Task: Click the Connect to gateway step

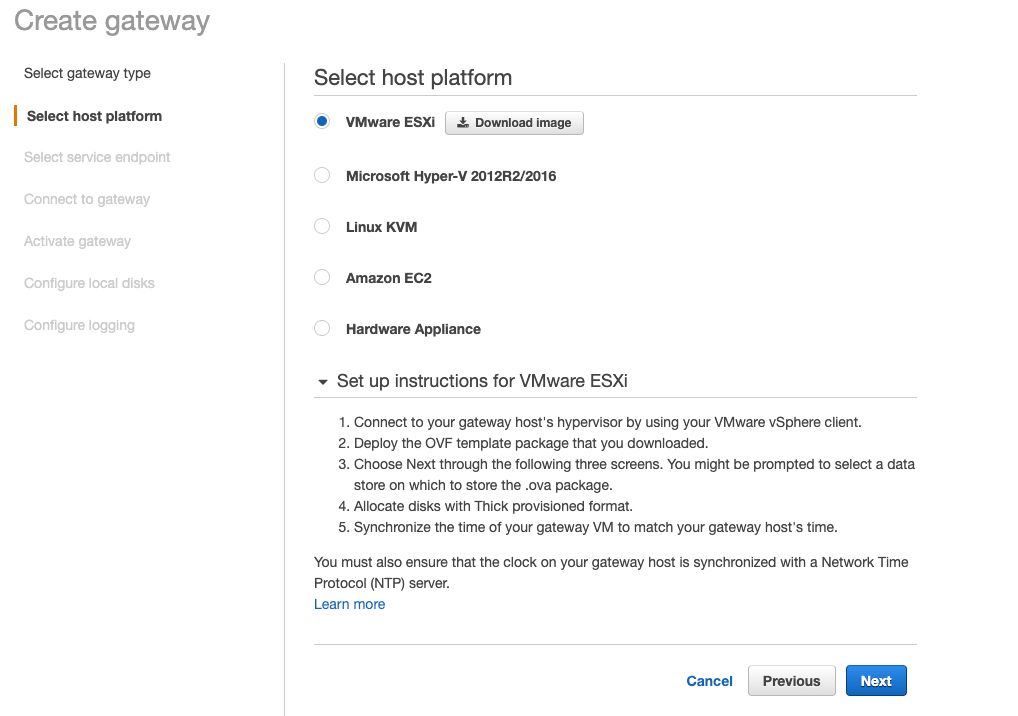Action: (86, 199)
